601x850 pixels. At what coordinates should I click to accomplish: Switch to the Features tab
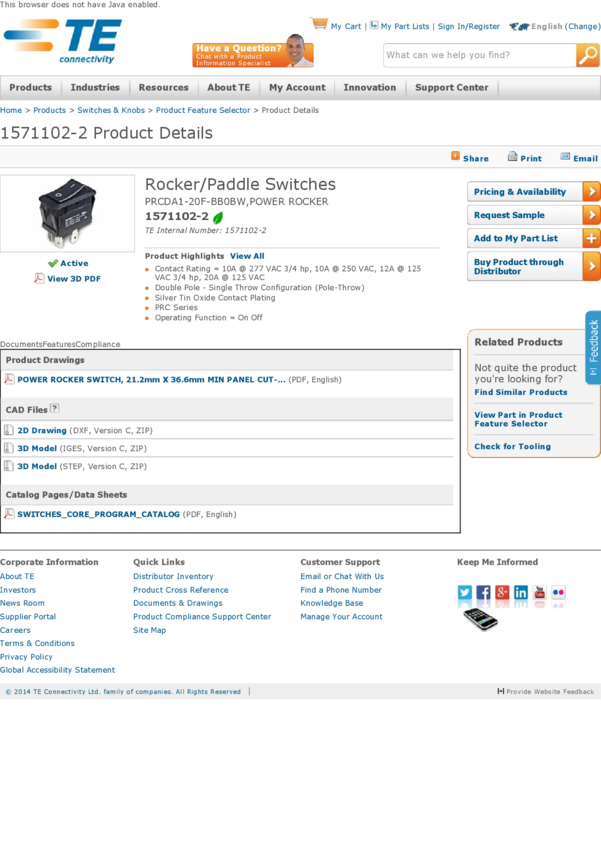(59, 344)
